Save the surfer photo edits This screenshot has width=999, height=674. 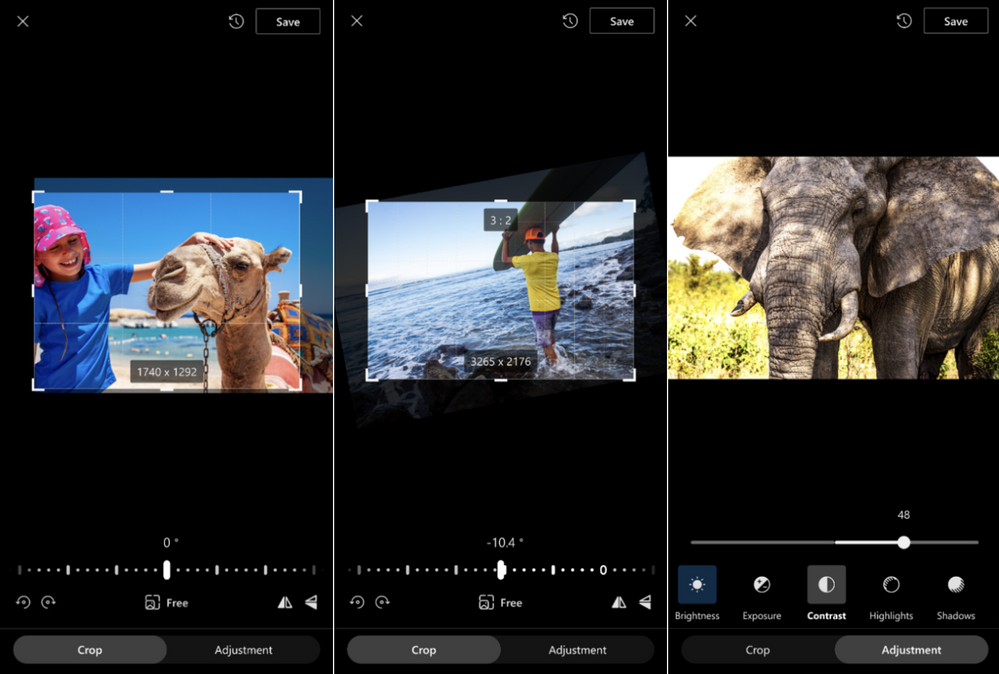pyautogui.click(x=622, y=21)
